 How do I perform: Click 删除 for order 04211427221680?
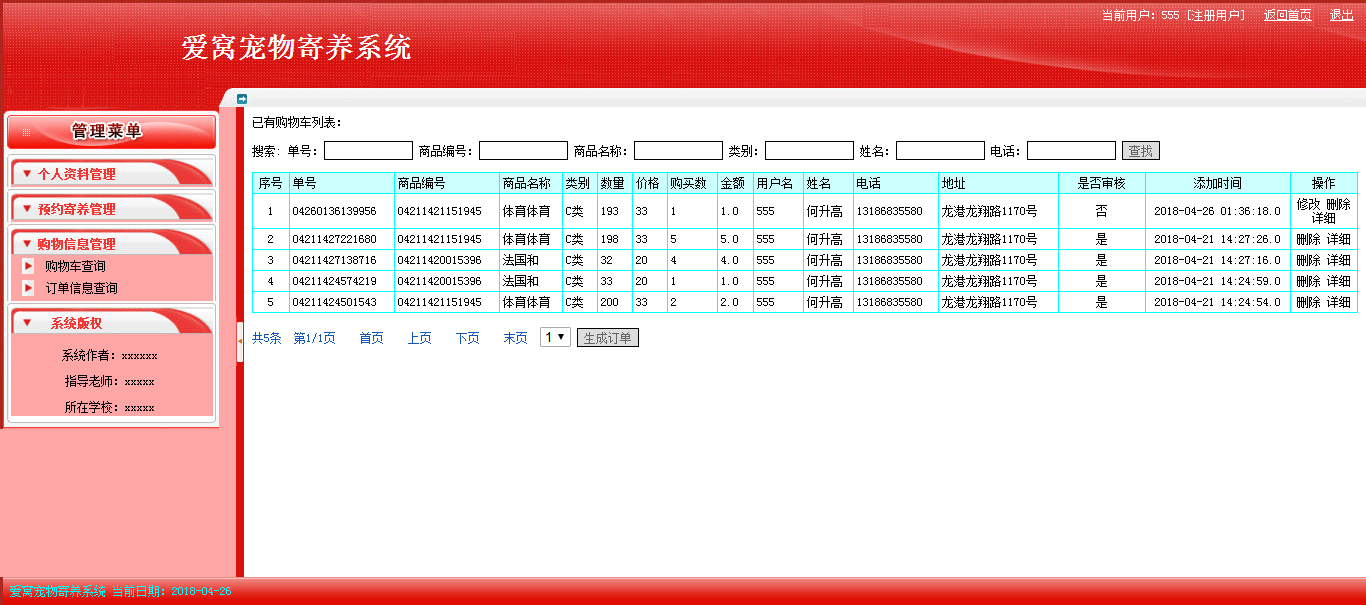1308,239
